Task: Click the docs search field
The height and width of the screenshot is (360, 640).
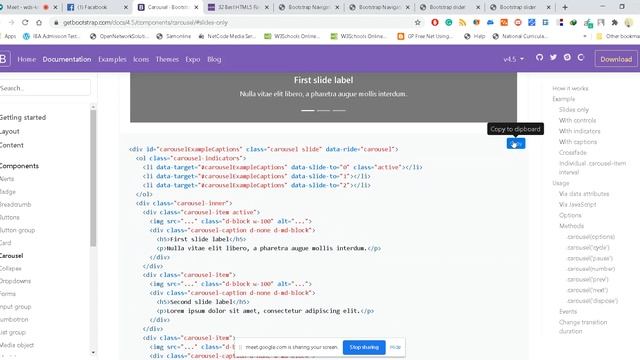Action: (x=44, y=88)
